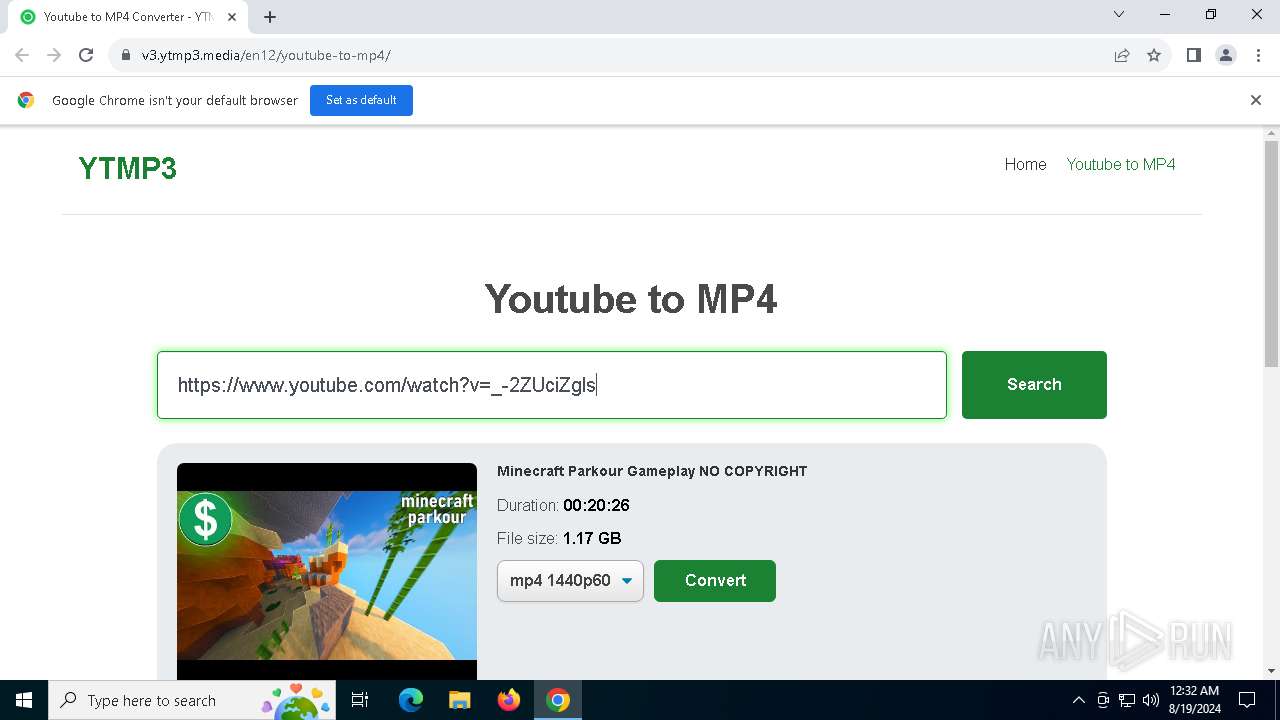Viewport: 1280px width, 720px height.
Task: Open the Chrome three-dot menu
Action: tap(1257, 55)
